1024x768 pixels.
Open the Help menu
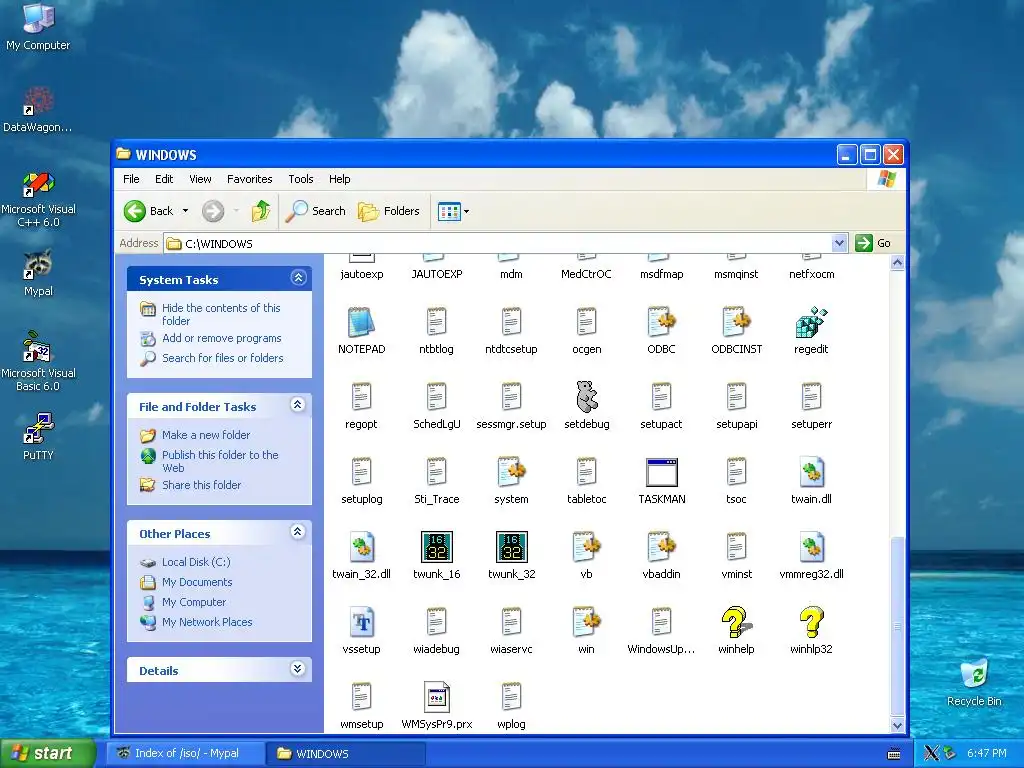339,179
